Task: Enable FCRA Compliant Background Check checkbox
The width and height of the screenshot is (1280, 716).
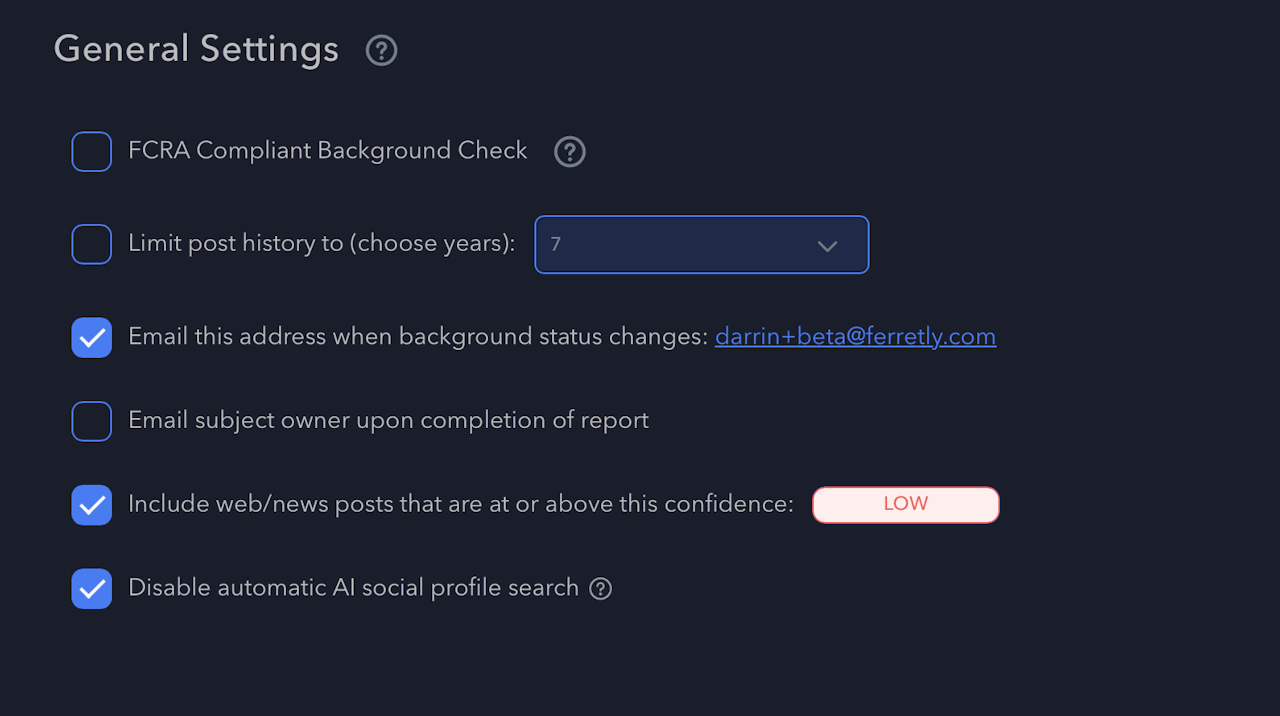Action: pos(92,152)
